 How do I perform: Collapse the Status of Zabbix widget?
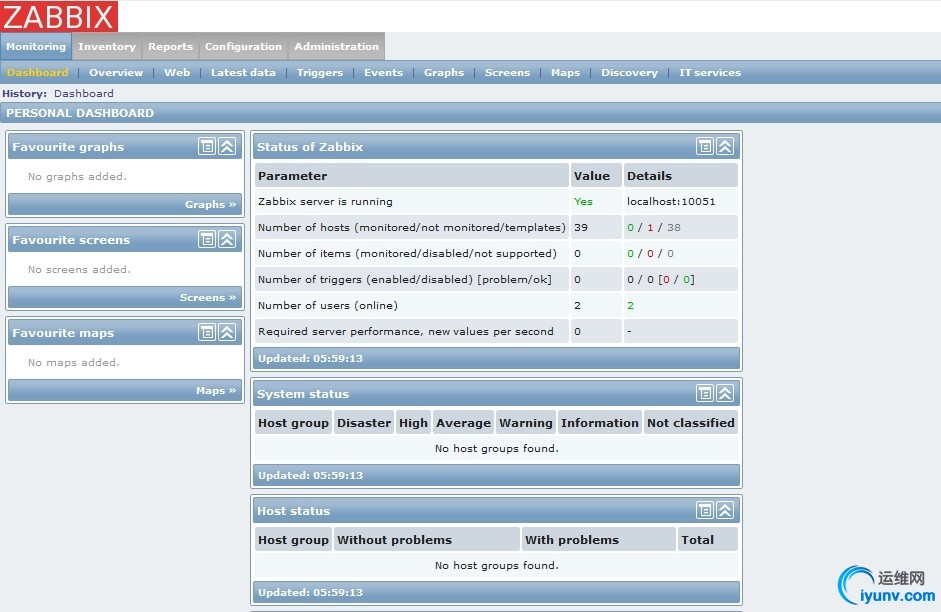[725, 146]
